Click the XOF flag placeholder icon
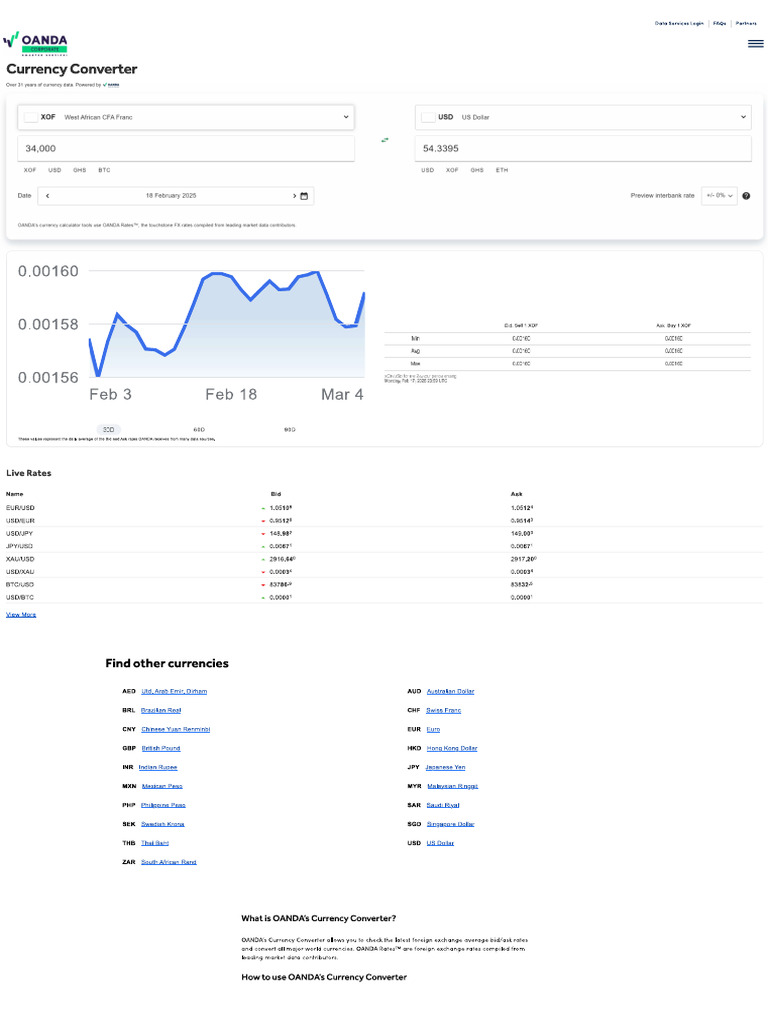 coord(30,118)
